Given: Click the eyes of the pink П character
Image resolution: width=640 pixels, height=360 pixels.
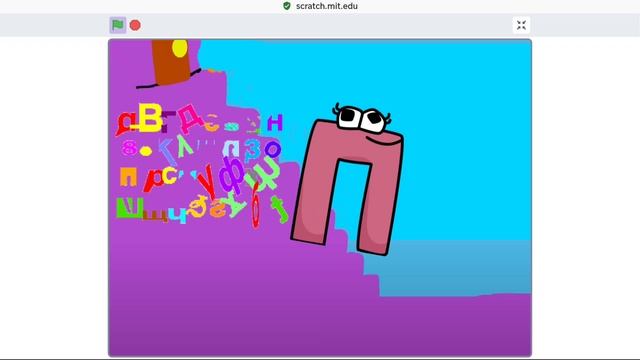Looking at the screenshot, I should click(x=362, y=119).
